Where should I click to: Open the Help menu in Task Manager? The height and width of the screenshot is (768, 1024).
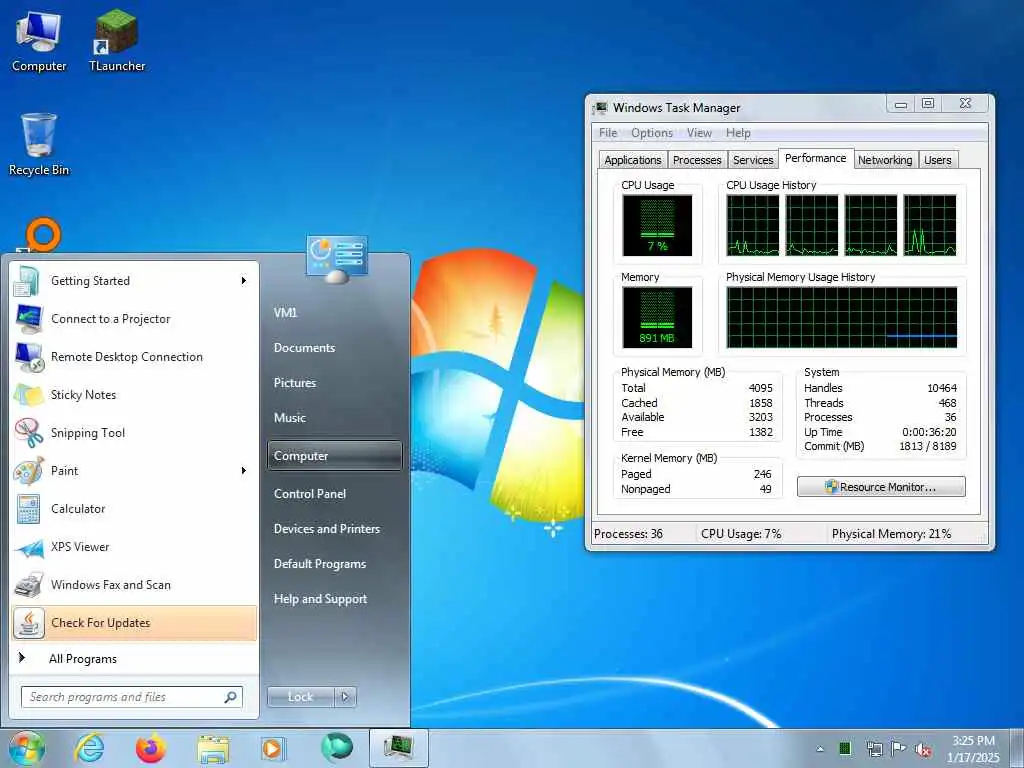point(738,133)
